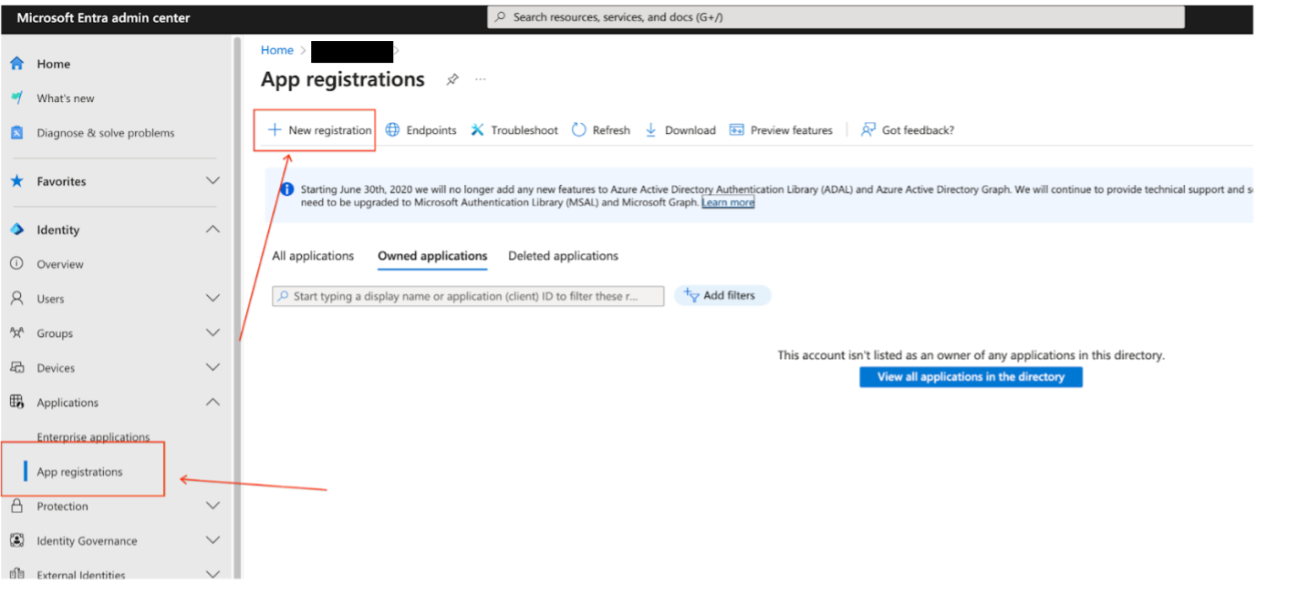Expand the Users section in sidebar
Viewport: 1312px width, 606px height.
coord(211,298)
